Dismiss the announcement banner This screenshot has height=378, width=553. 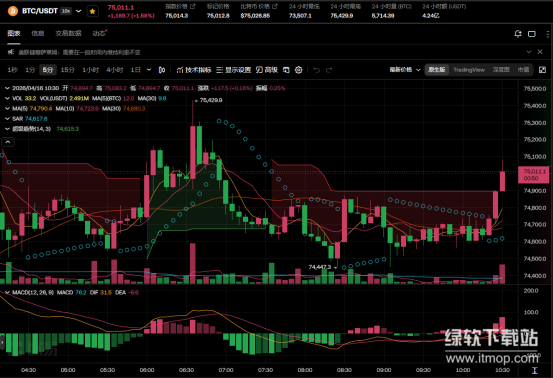540,52
